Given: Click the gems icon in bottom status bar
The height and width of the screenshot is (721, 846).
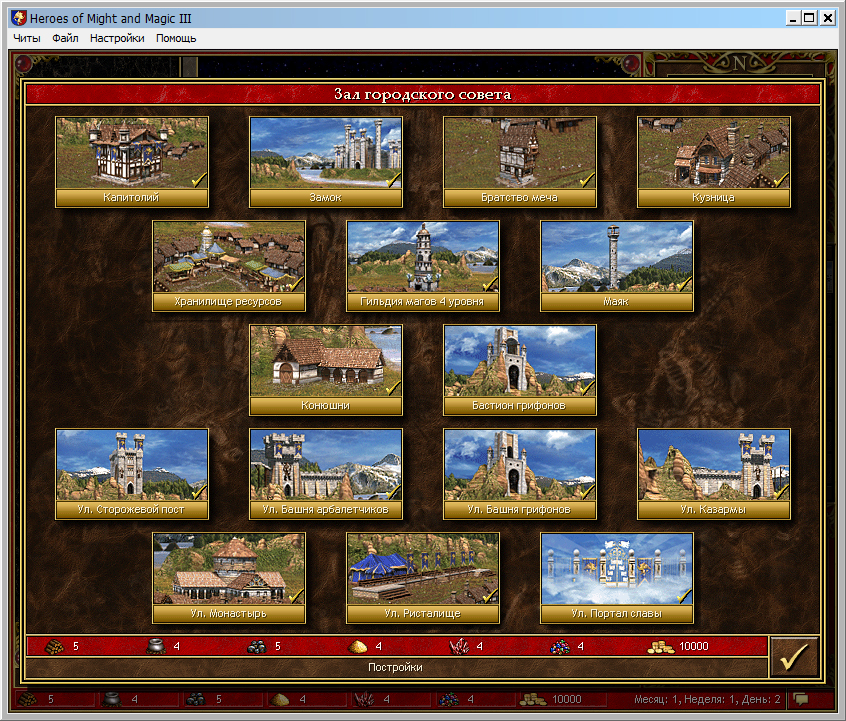Looking at the screenshot, I should pyautogui.click(x=448, y=700).
